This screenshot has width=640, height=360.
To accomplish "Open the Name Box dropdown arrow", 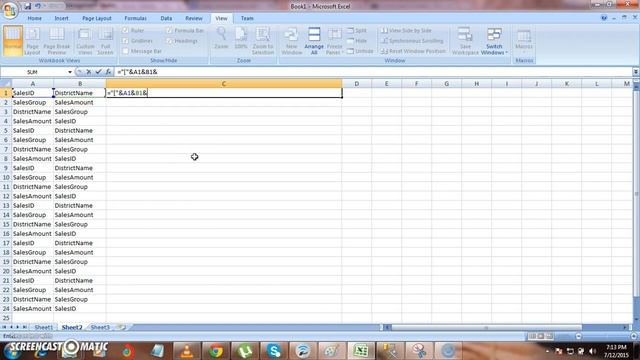I will click(x=70, y=72).
